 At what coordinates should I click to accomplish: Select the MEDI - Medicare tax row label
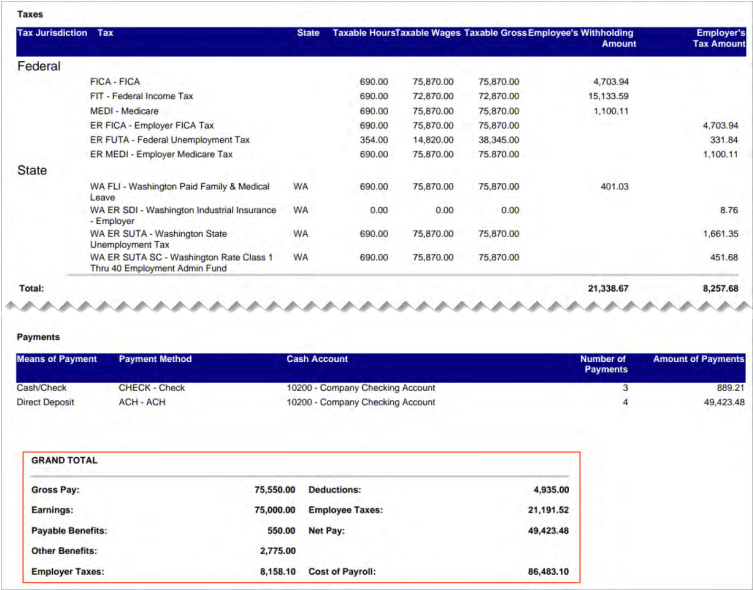point(128,111)
